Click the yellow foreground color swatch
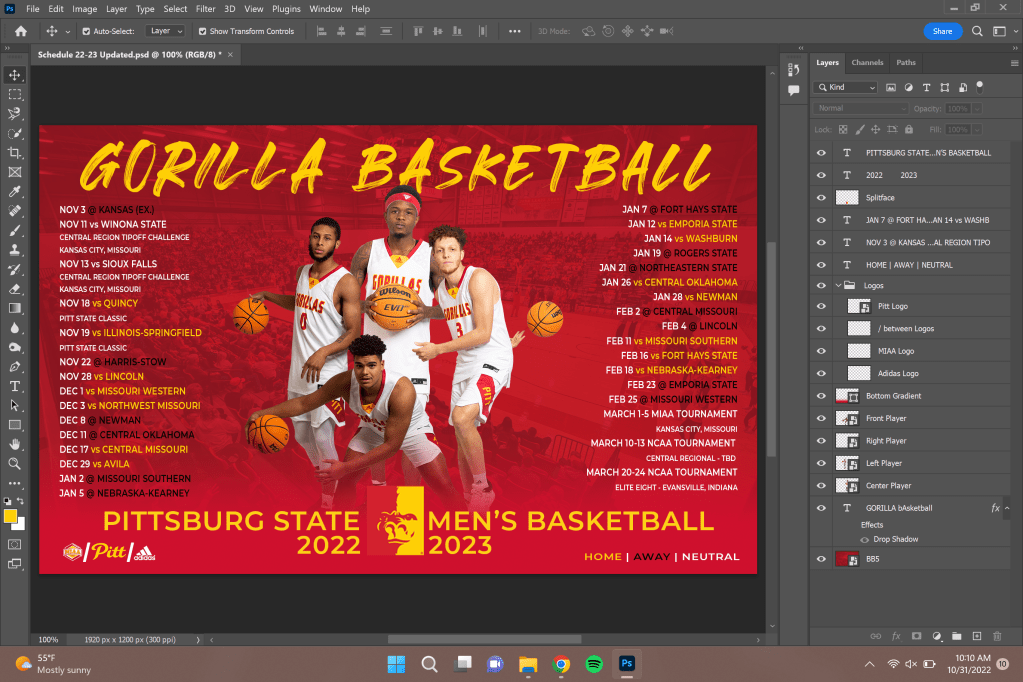This screenshot has height=682, width=1023. (11, 516)
